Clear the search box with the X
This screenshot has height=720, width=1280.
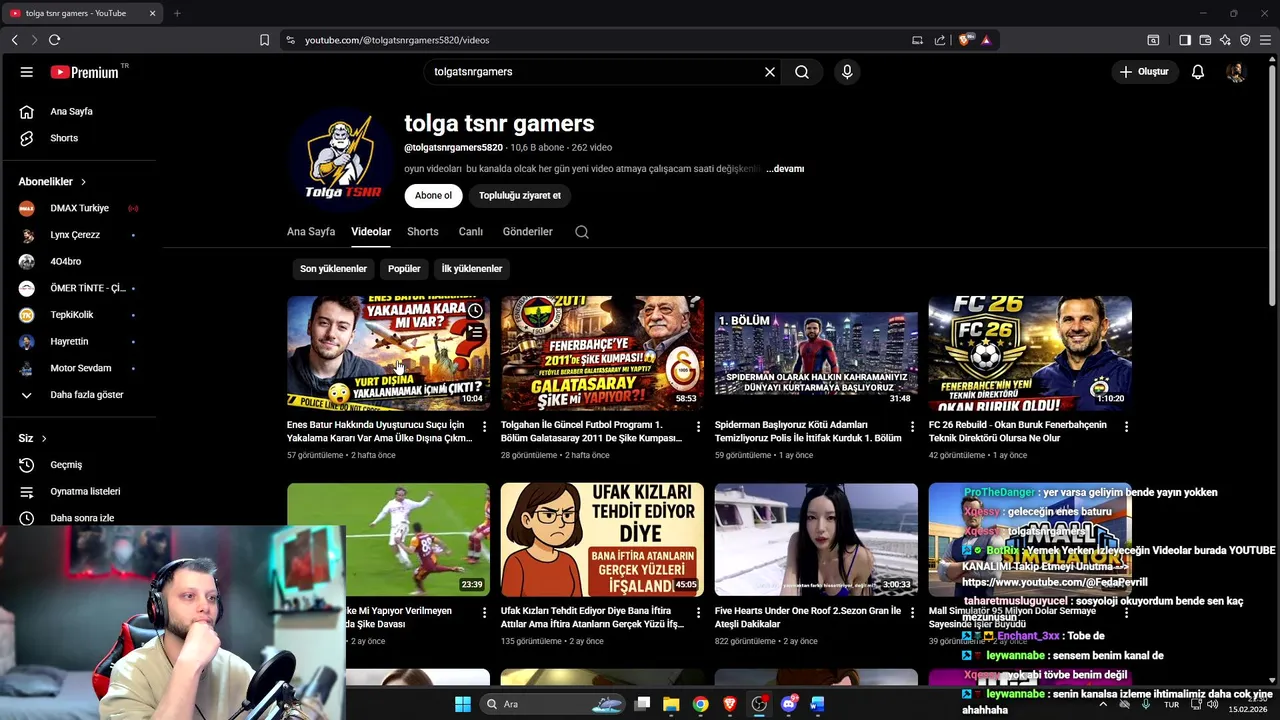770,72
